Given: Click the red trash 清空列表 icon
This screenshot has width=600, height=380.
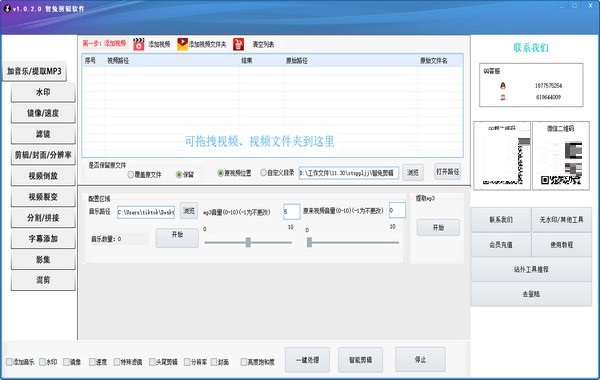Looking at the screenshot, I should point(238,44).
